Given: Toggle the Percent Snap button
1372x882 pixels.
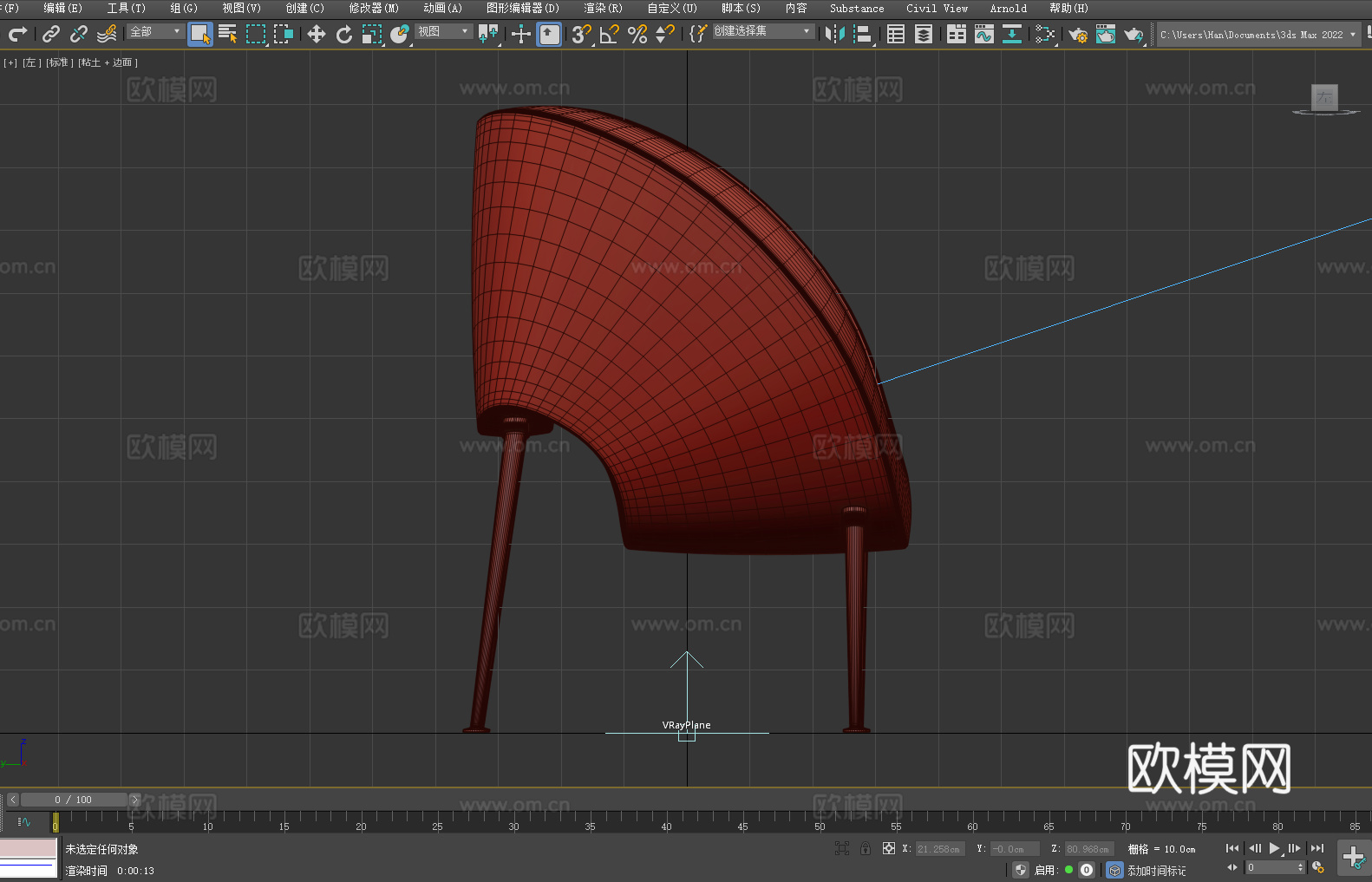Looking at the screenshot, I should 637,34.
